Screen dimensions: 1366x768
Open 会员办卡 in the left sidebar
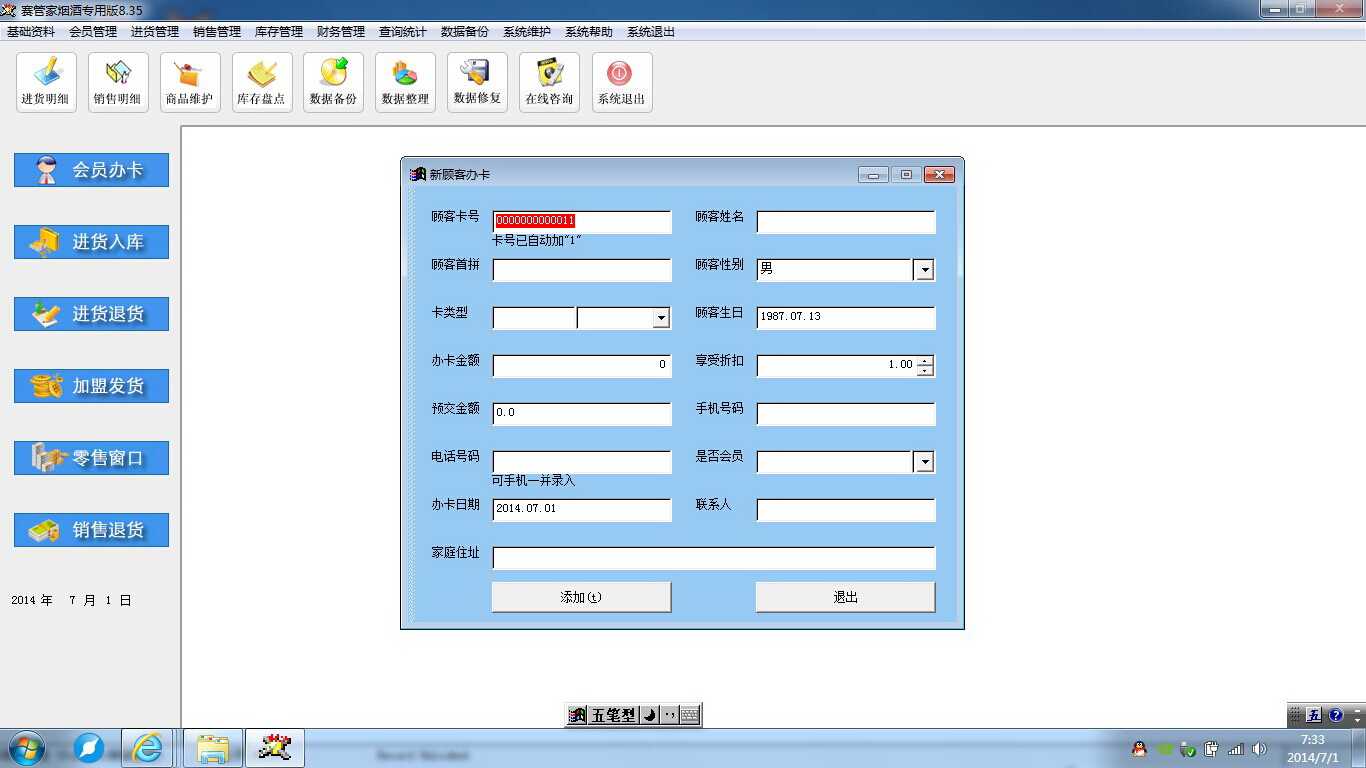coord(91,170)
